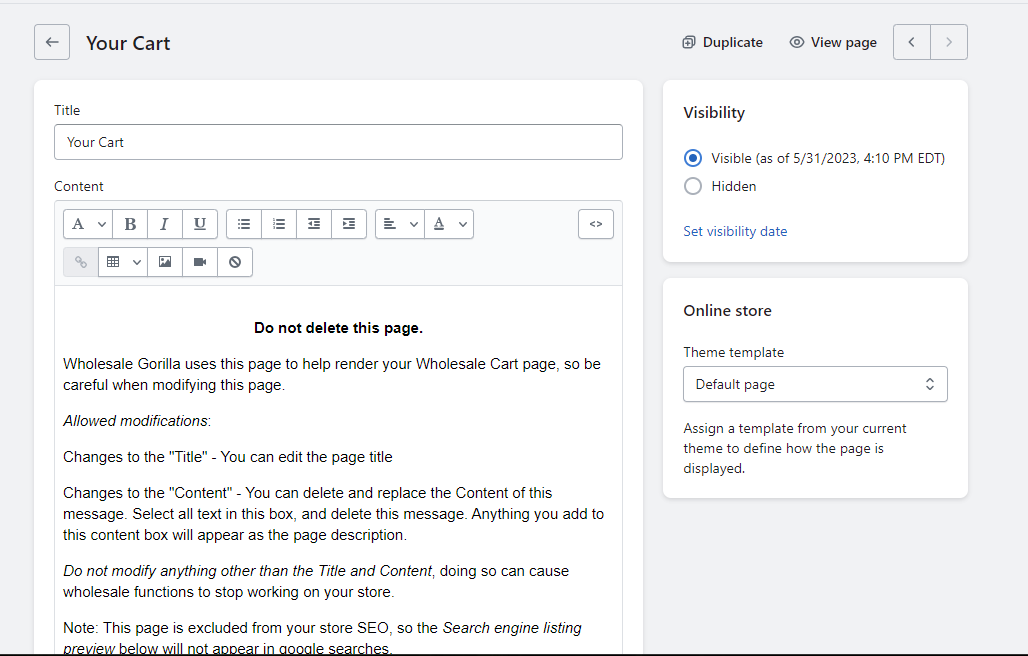Insert a video into content
This screenshot has height=656, width=1028.
[x=200, y=262]
